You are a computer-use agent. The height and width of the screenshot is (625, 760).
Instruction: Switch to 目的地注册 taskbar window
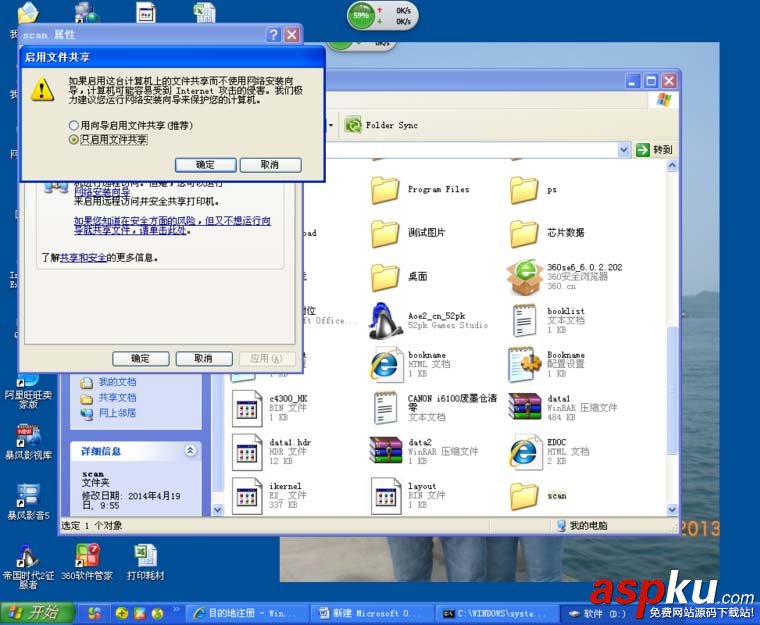coord(246,613)
